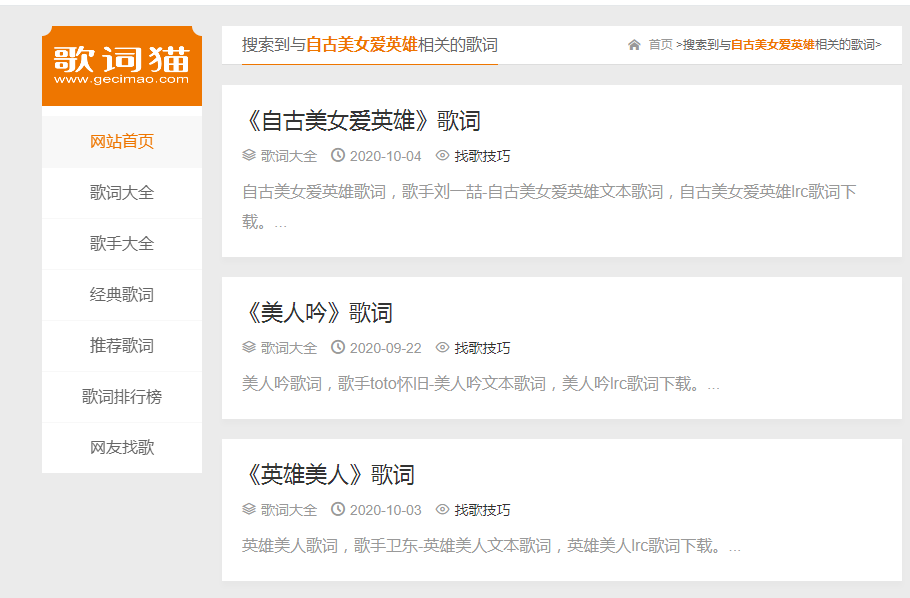
Task: Click the eye icon in the 自古美女爱英雄 entry
Action: point(442,155)
